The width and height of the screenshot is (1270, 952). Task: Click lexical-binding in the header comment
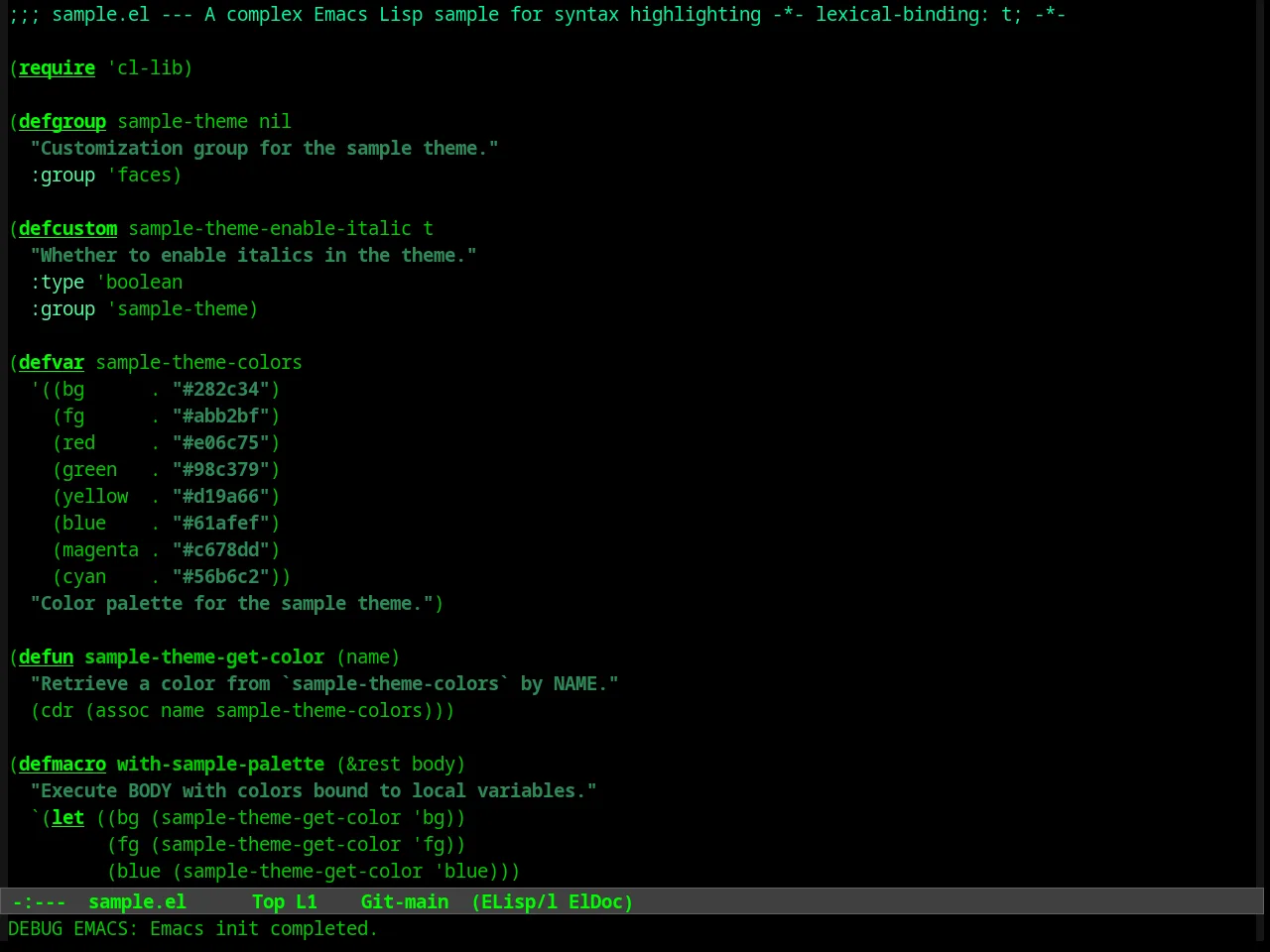click(897, 14)
